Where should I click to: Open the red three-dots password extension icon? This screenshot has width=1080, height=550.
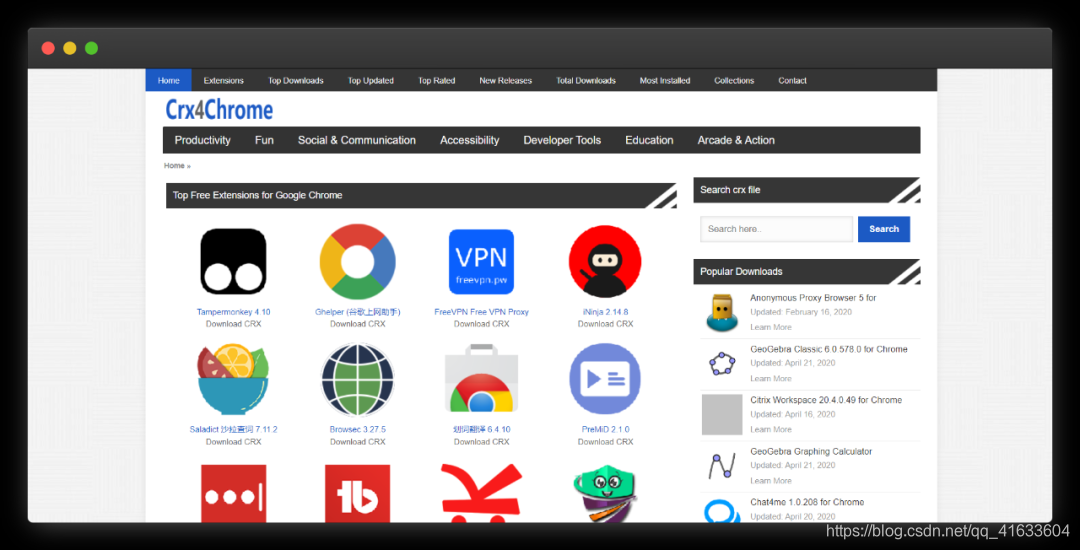pyautogui.click(x=233, y=493)
